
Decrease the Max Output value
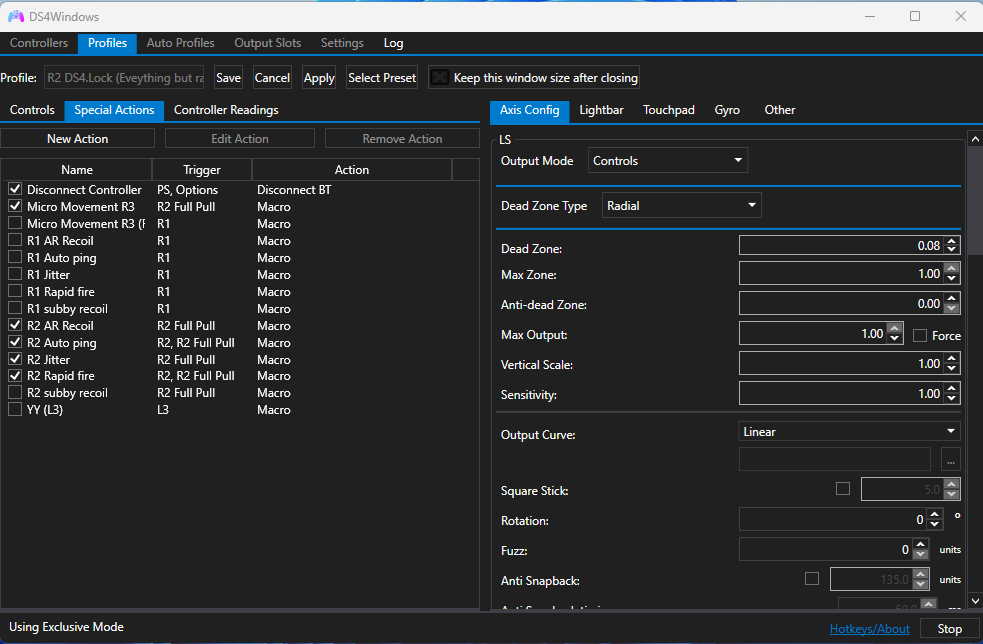tap(895, 339)
